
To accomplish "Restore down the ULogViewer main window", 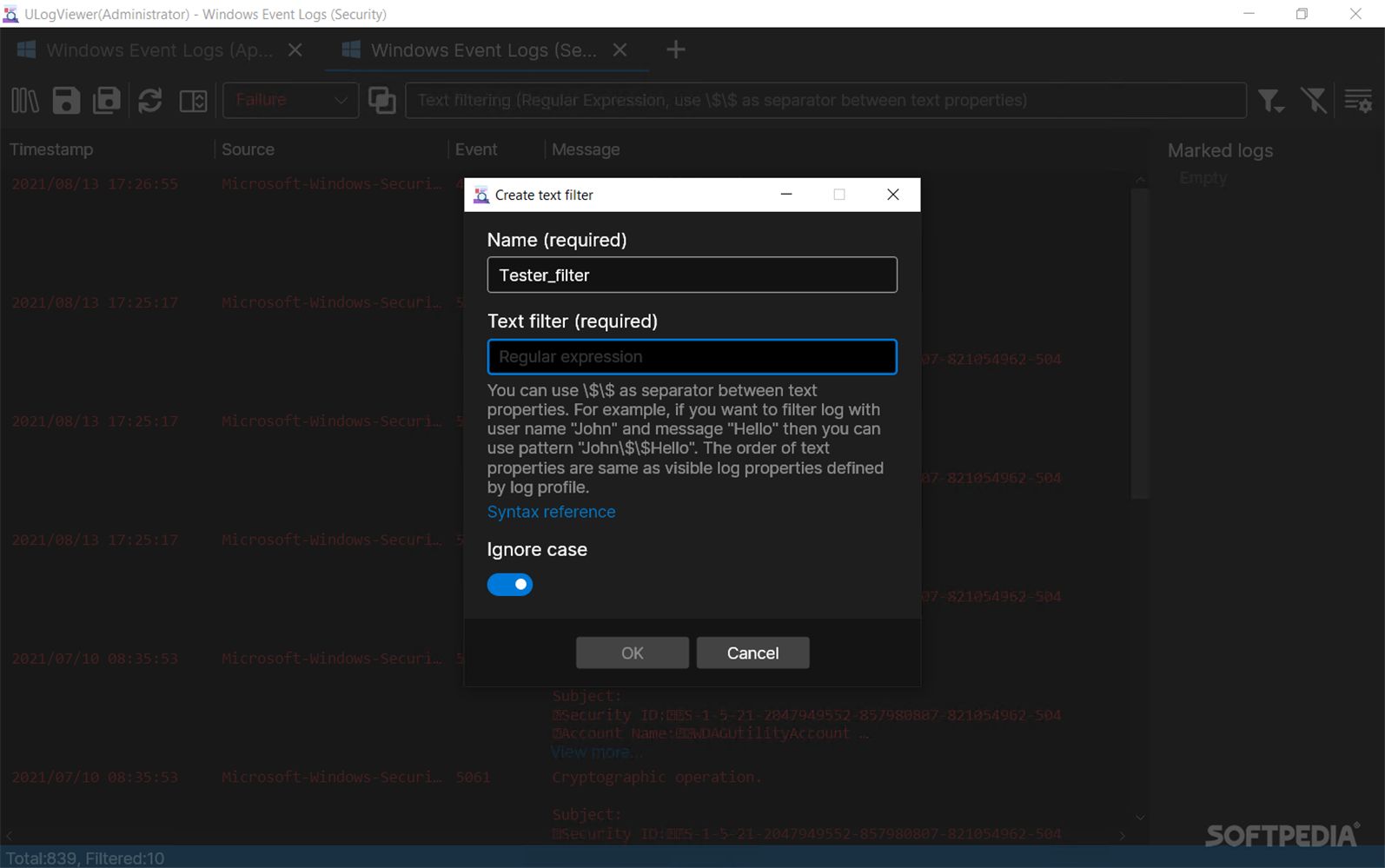I will (x=1302, y=14).
